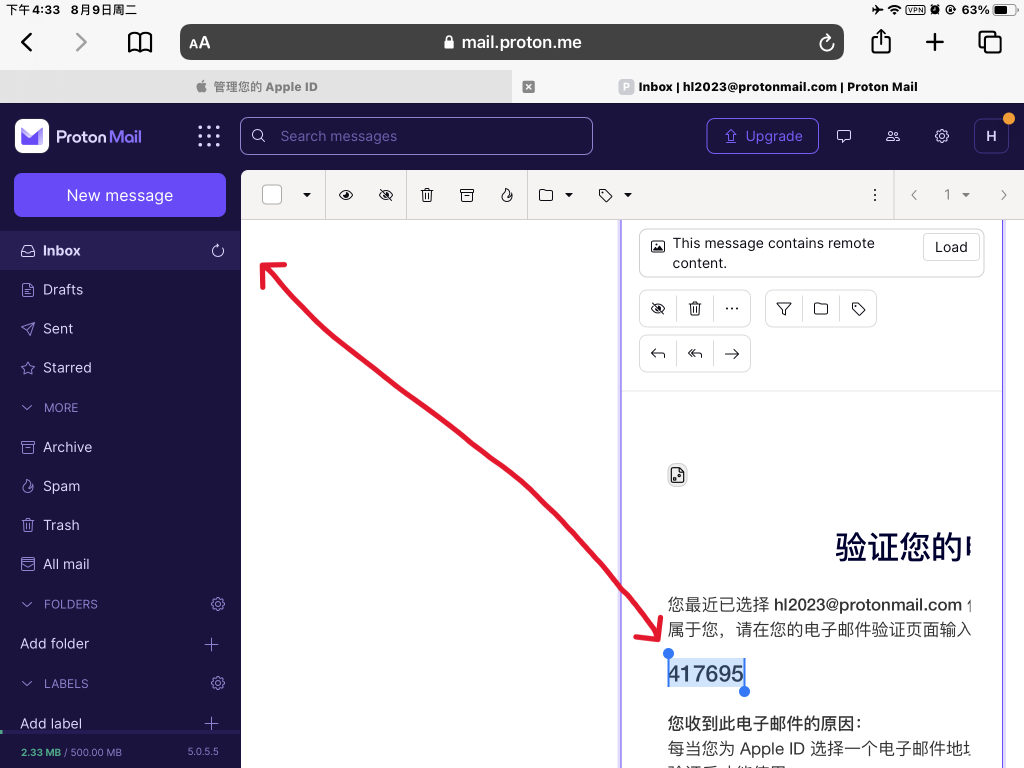Go forward with Safari forward arrow
Image resolution: width=1024 pixels, height=768 pixels.
click(x=80, y=42)
